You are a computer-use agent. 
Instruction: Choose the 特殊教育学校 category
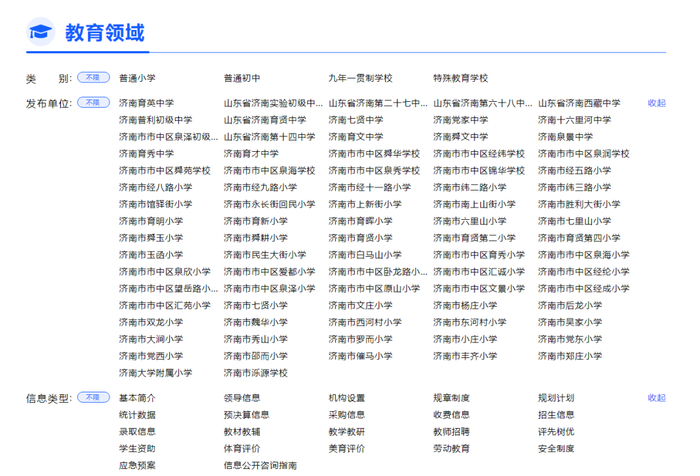461,78
